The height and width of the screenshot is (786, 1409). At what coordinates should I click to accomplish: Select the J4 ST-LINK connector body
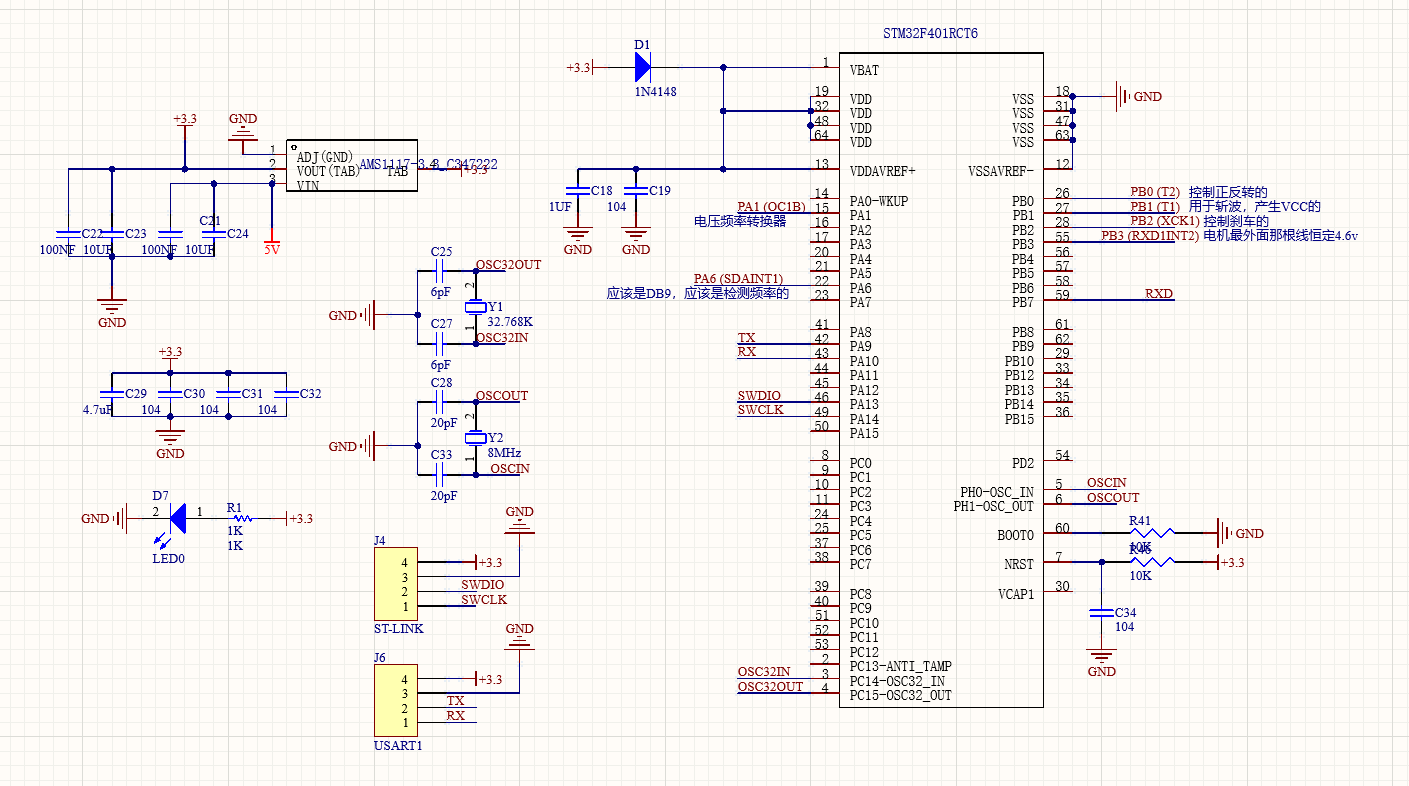pyautogui.click(x=396, y=584)
